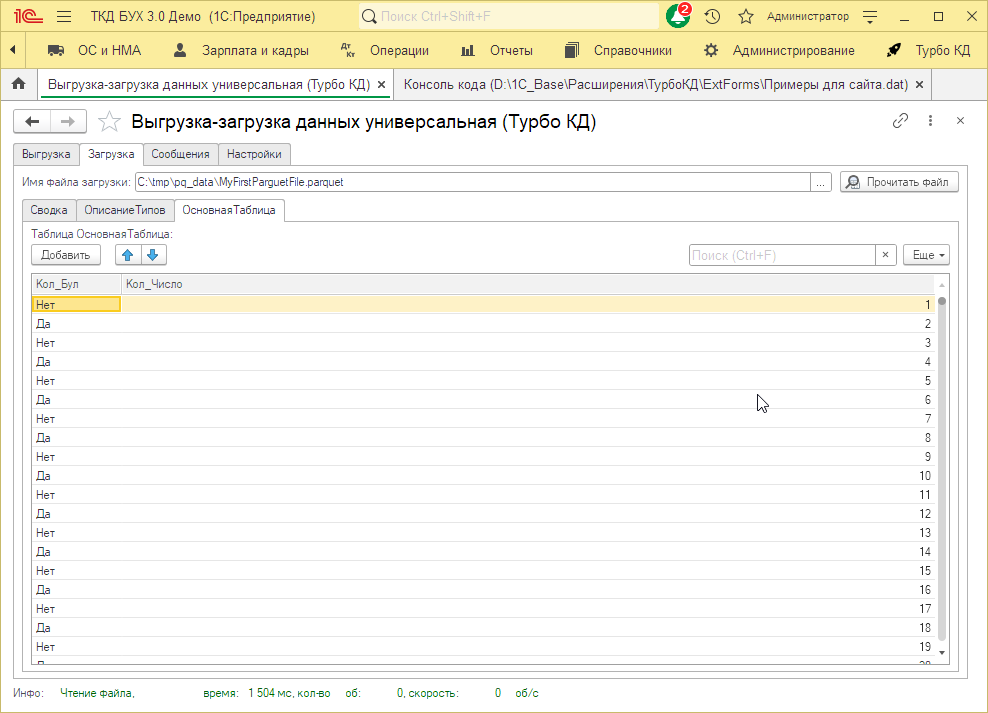Click the back navigation arrow

tap(33, 122)
